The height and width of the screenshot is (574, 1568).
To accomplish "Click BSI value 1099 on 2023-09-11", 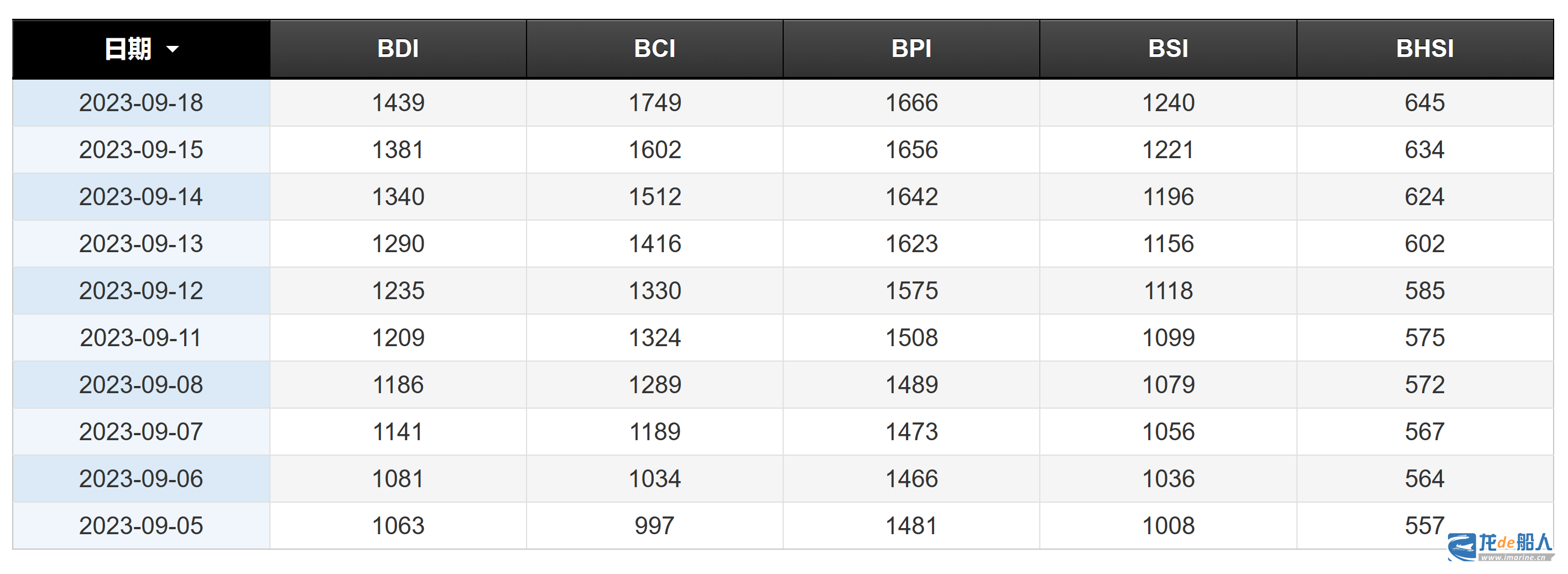I will point(1169,338).
